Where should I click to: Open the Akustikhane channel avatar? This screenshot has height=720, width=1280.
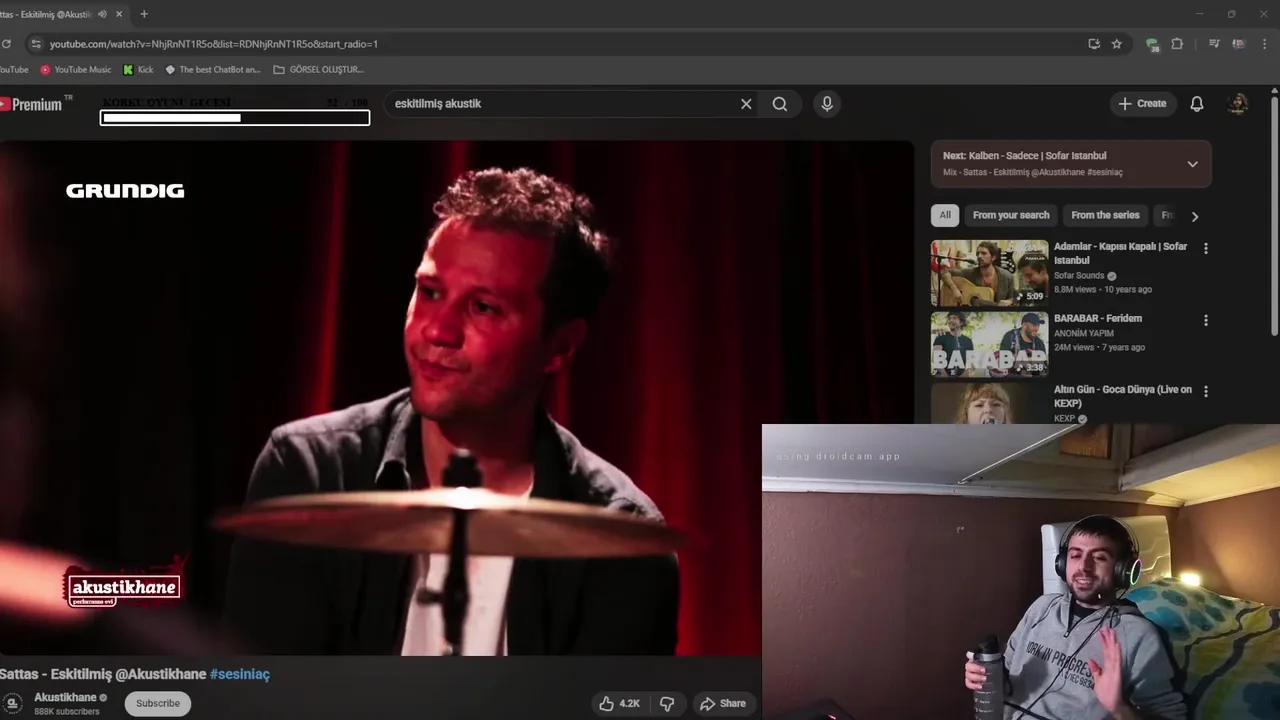pos(11,704)
